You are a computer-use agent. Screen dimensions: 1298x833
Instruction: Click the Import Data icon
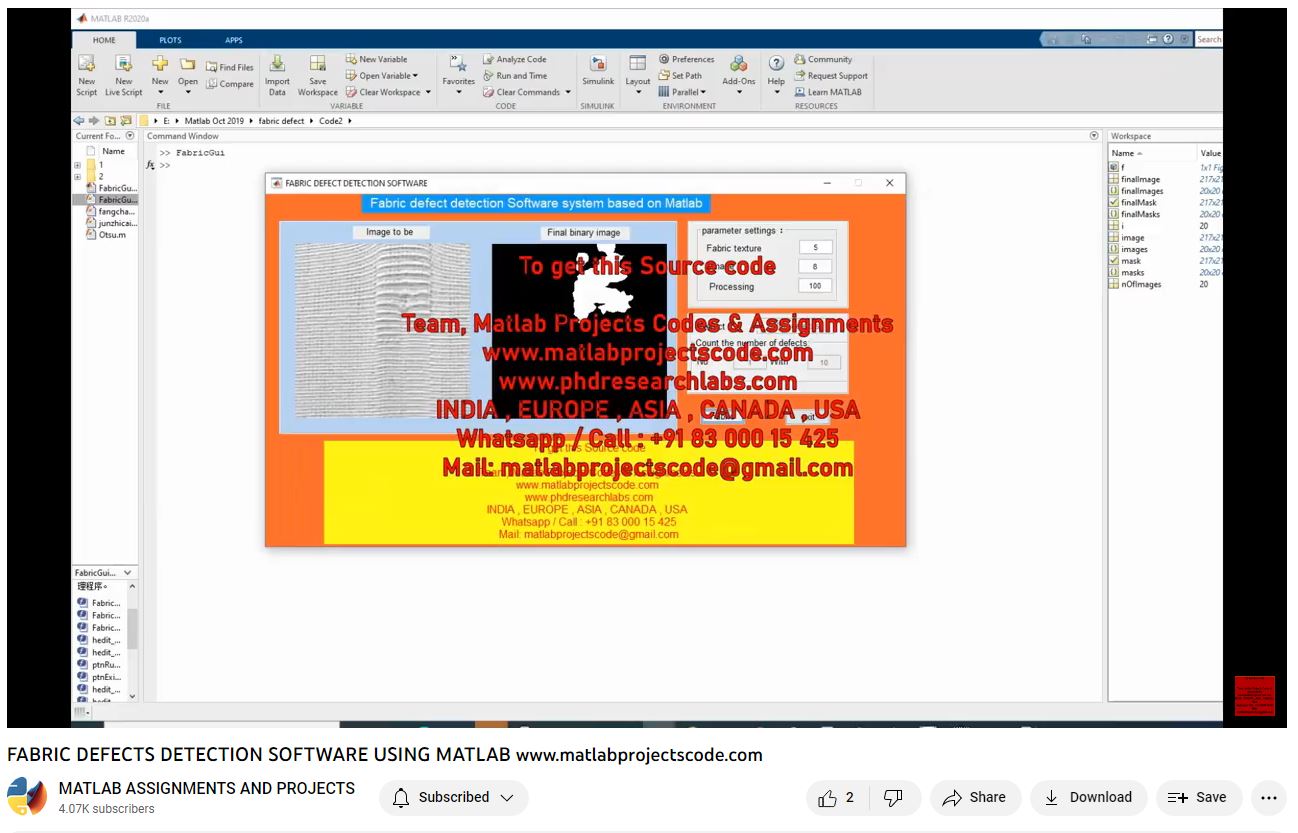point(277,74)
